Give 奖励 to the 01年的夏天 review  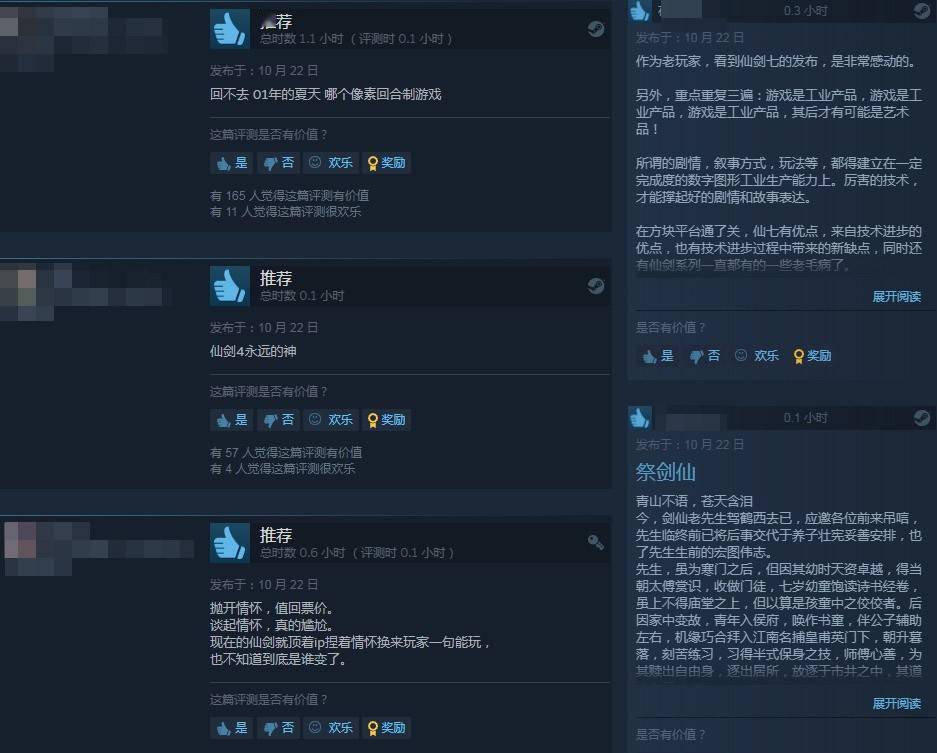387,163
